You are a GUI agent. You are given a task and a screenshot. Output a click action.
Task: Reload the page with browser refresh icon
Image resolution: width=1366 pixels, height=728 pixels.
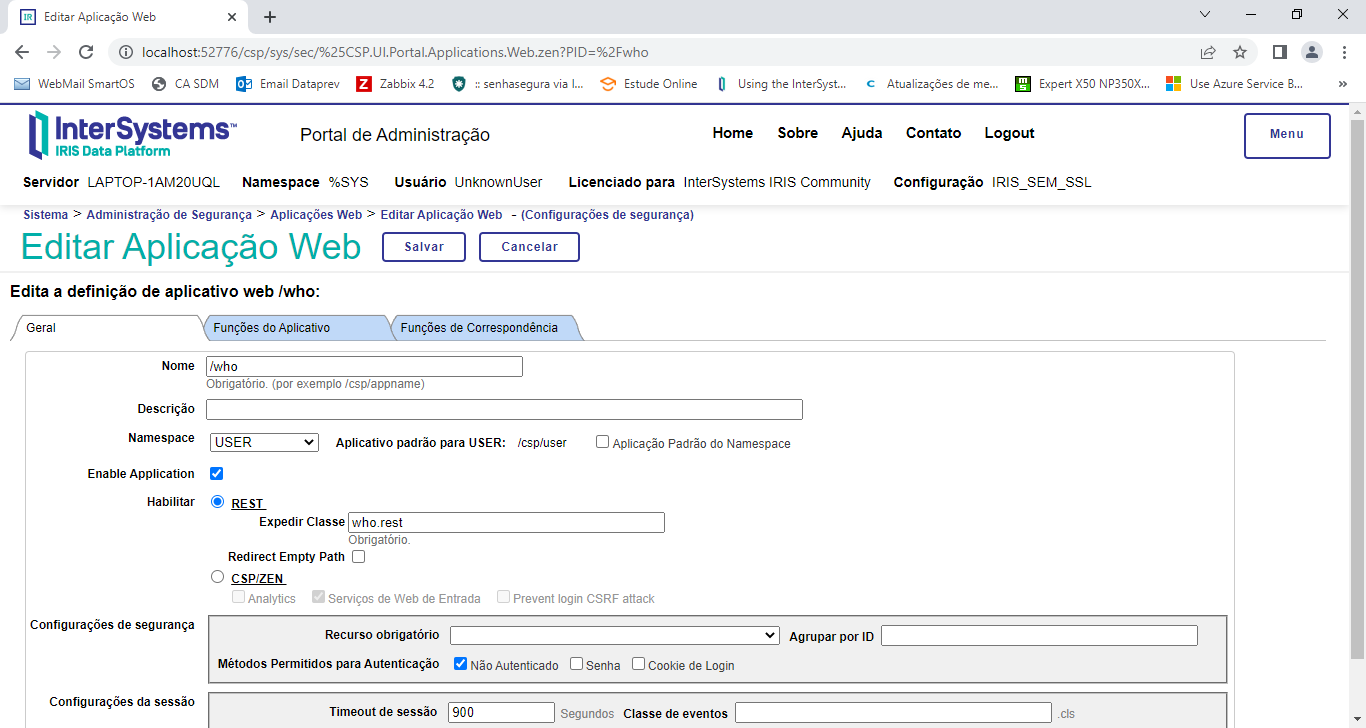point(86,52)
